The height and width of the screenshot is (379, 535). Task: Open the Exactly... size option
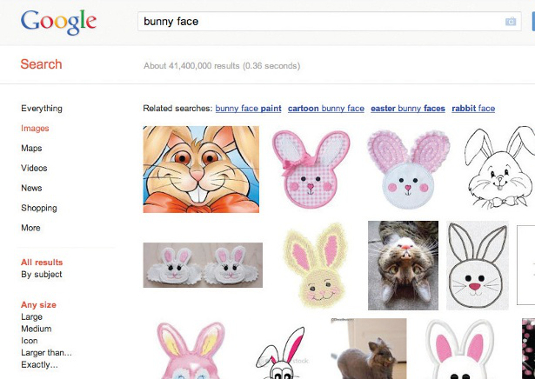(x=40, y=365)
